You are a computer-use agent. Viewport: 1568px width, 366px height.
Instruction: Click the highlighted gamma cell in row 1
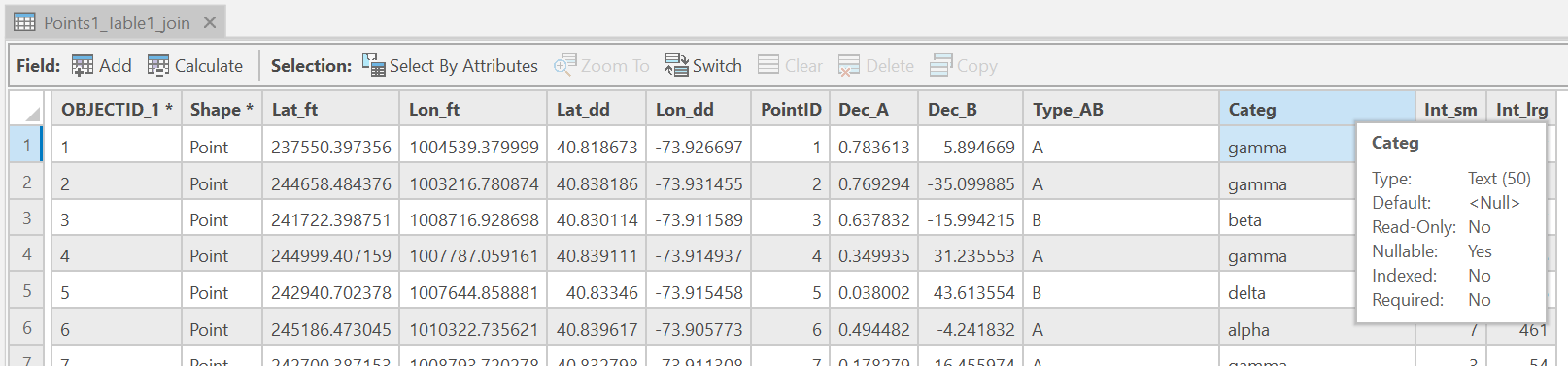(x=1286, y=147)
